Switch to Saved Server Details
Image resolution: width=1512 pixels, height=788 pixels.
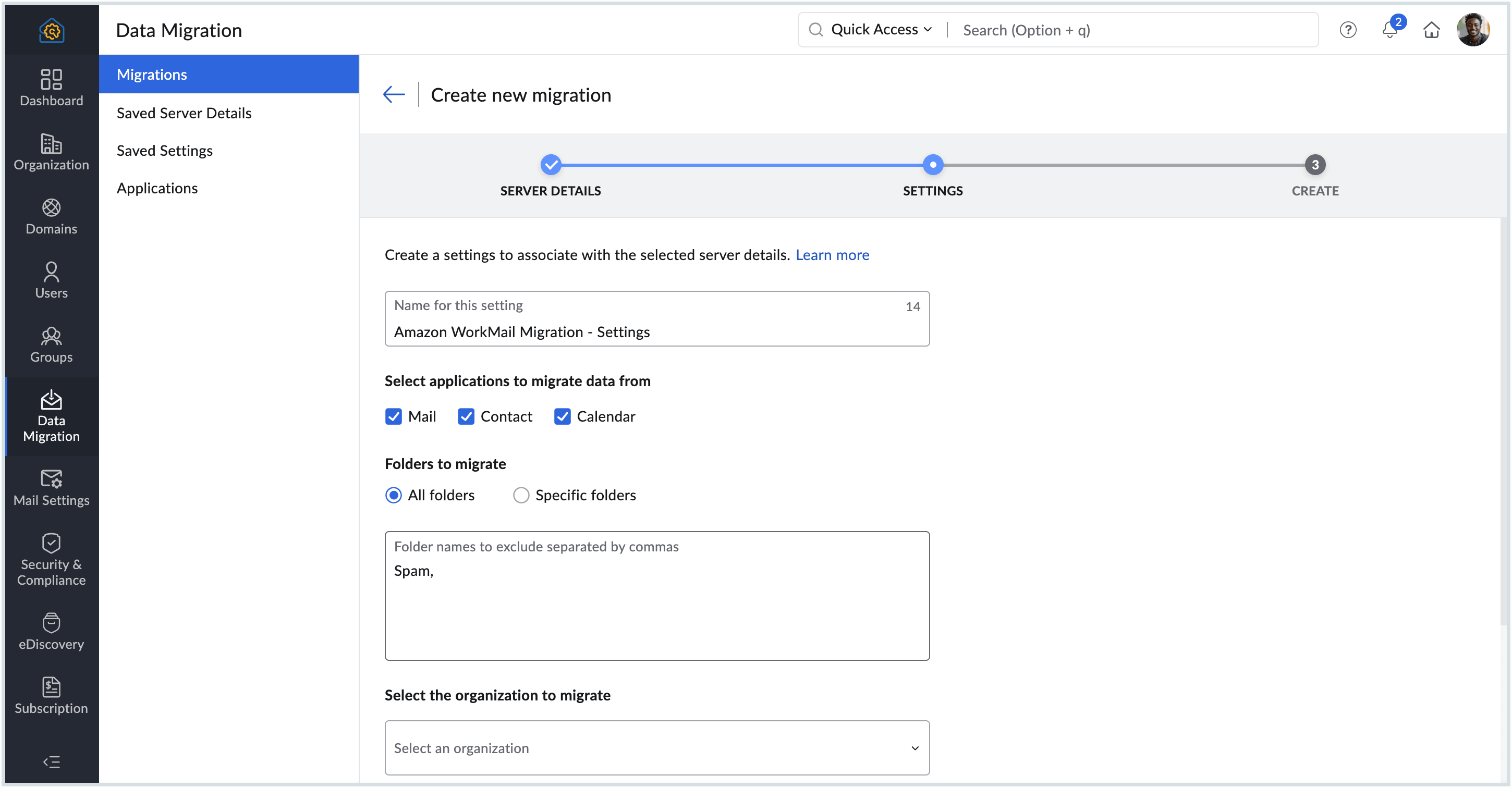point(184,113)
